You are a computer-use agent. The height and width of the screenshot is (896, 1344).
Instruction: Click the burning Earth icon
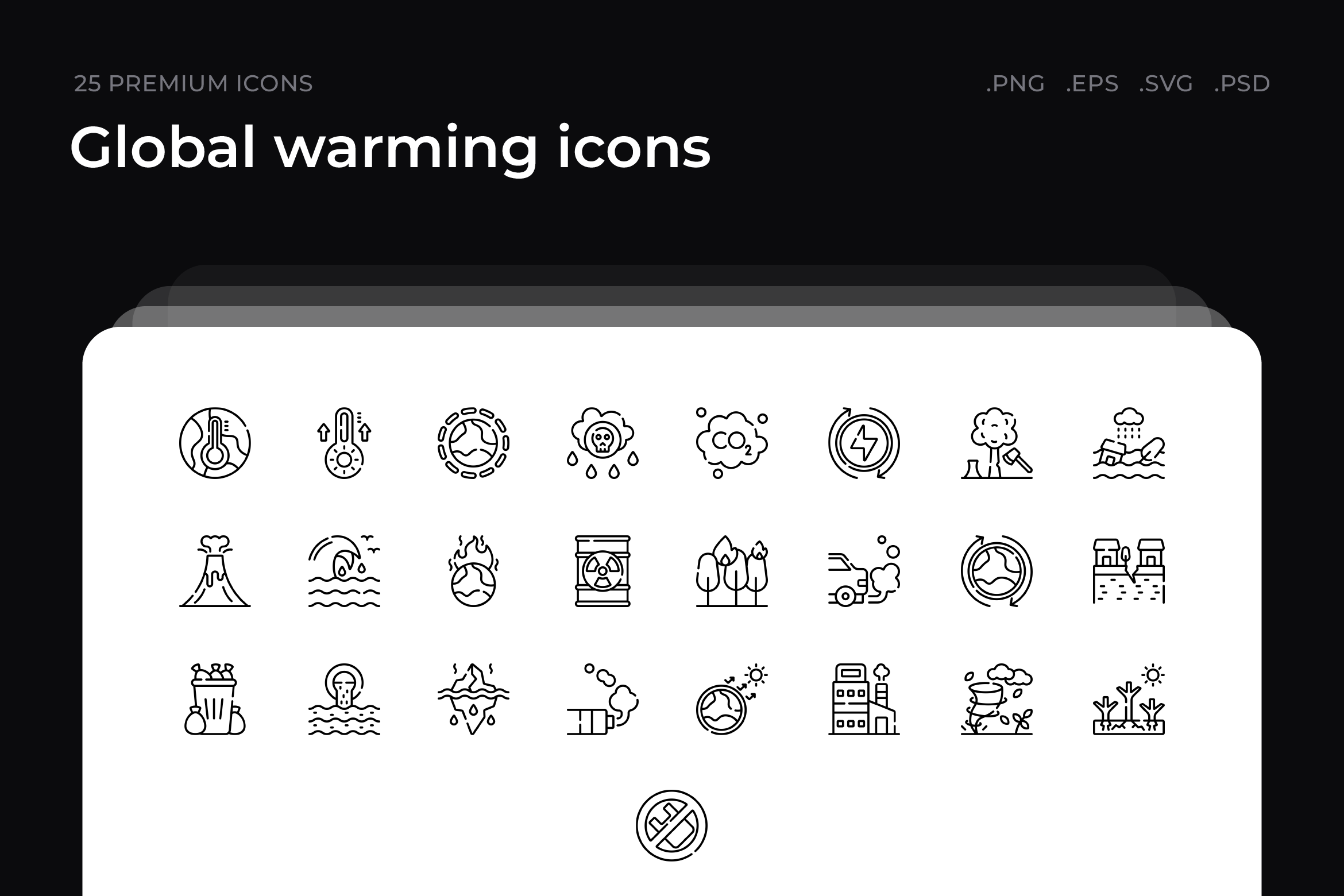tap(473, 571)
